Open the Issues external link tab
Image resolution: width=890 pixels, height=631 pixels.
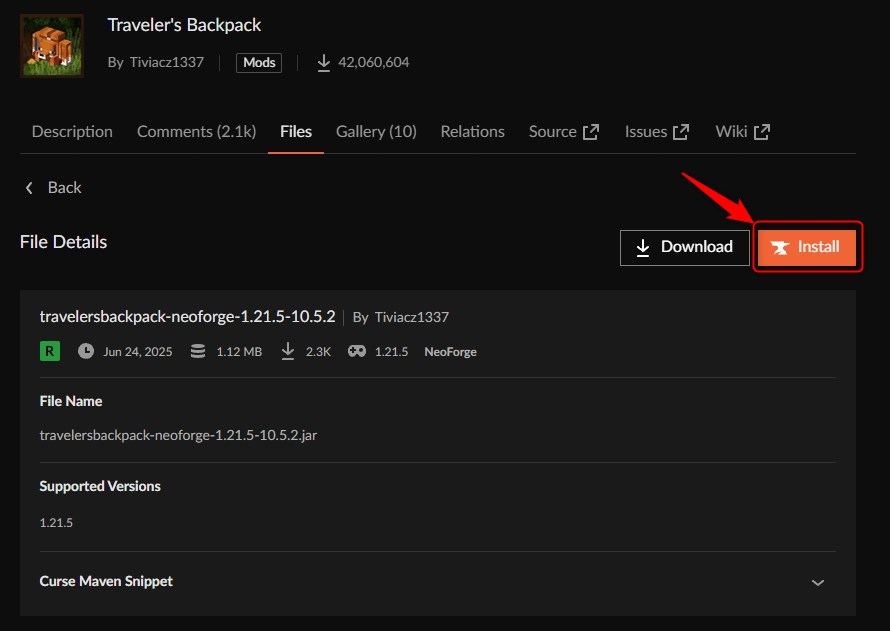coord(657,132)
